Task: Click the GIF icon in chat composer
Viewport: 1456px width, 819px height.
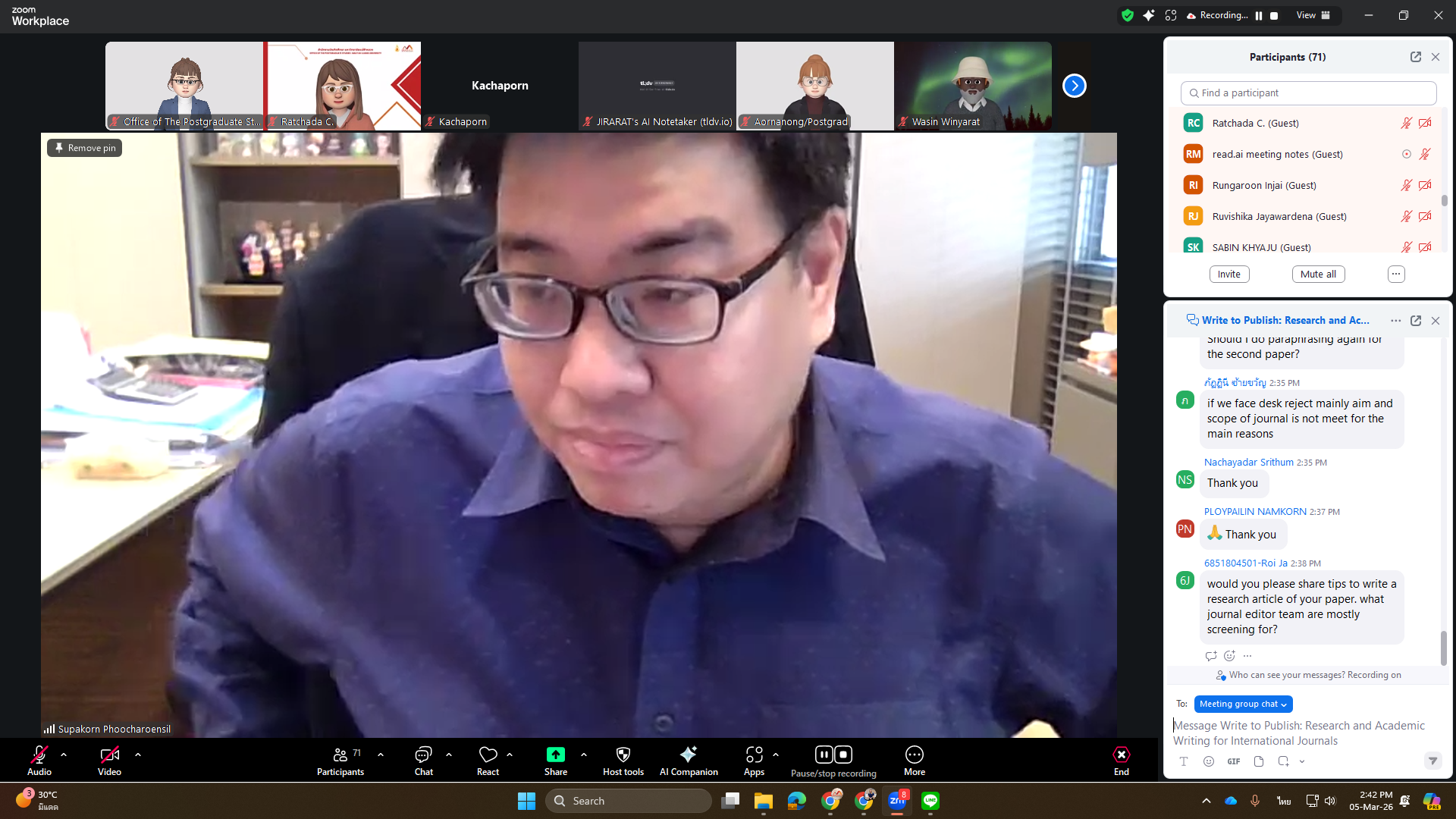Action: 1234,761
